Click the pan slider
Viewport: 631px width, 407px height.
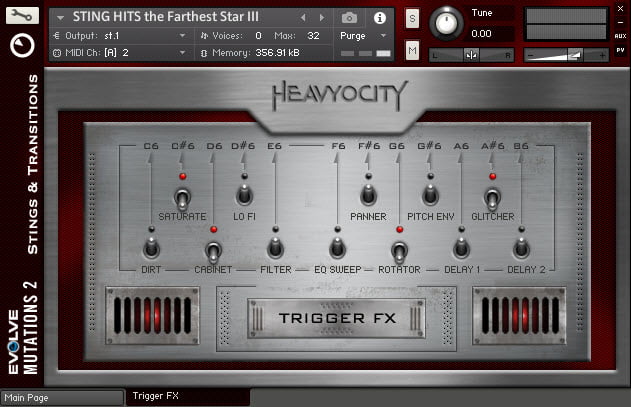pyautogui.click(x=471, y=55)
